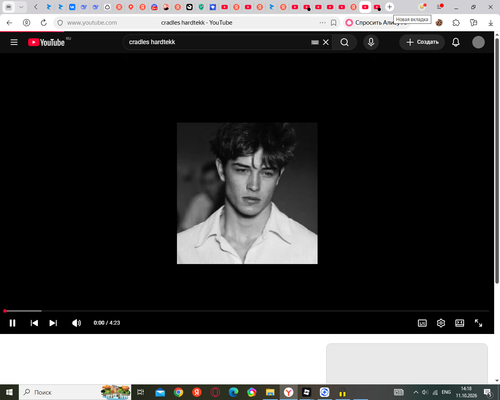Image resolution: width=500 pixels, height=400 pixels.
Task: Skip to the next video
Action: coord(53,323)
